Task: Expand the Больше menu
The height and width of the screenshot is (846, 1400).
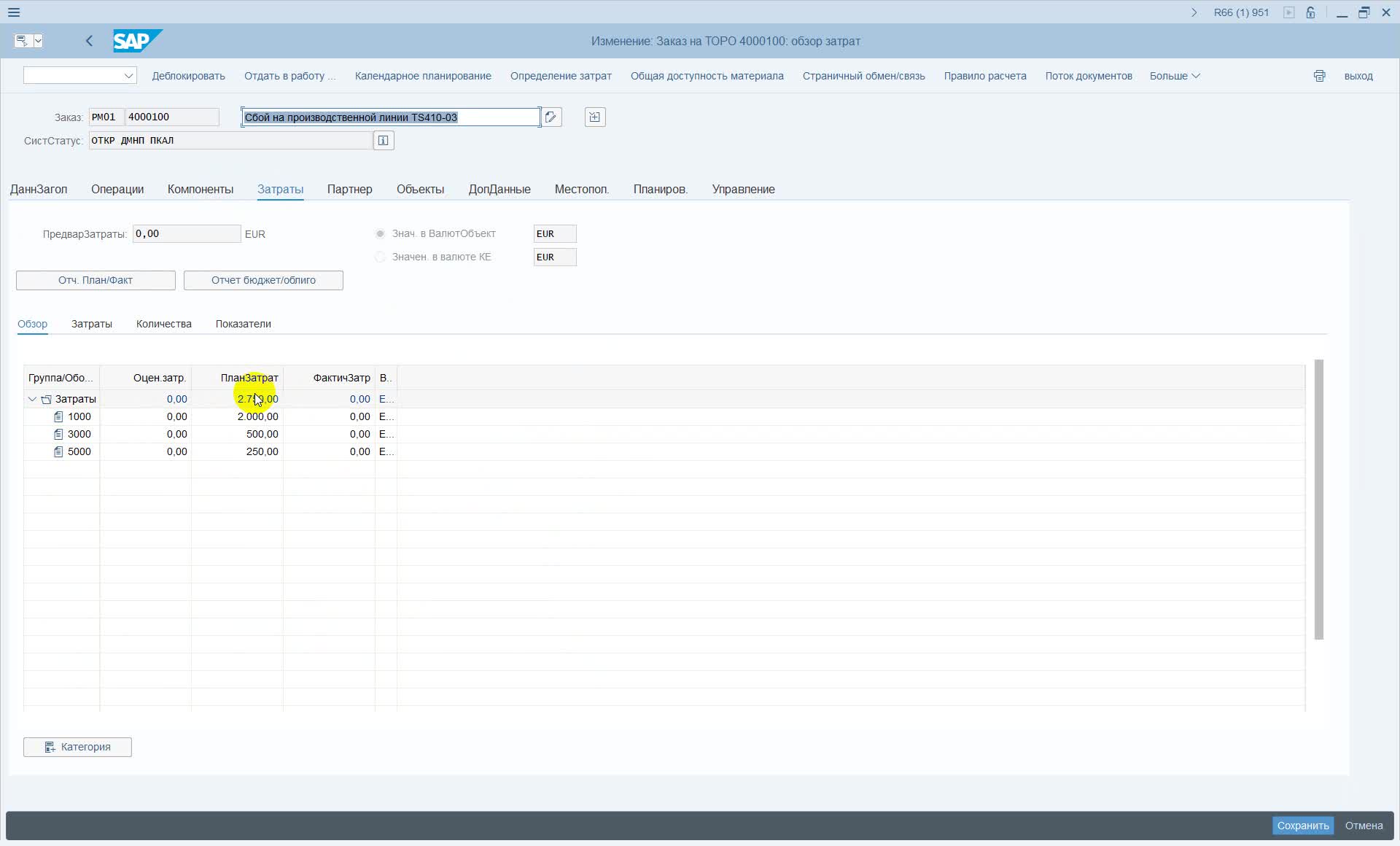Action: click(1175, 76)
